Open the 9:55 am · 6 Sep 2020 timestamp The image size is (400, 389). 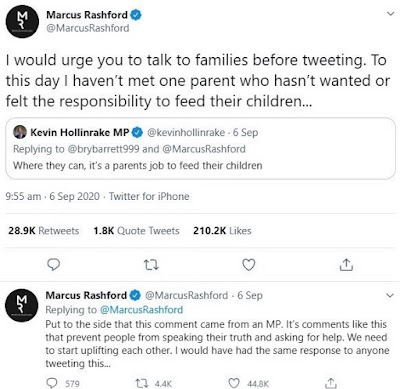tap(52, 196)
